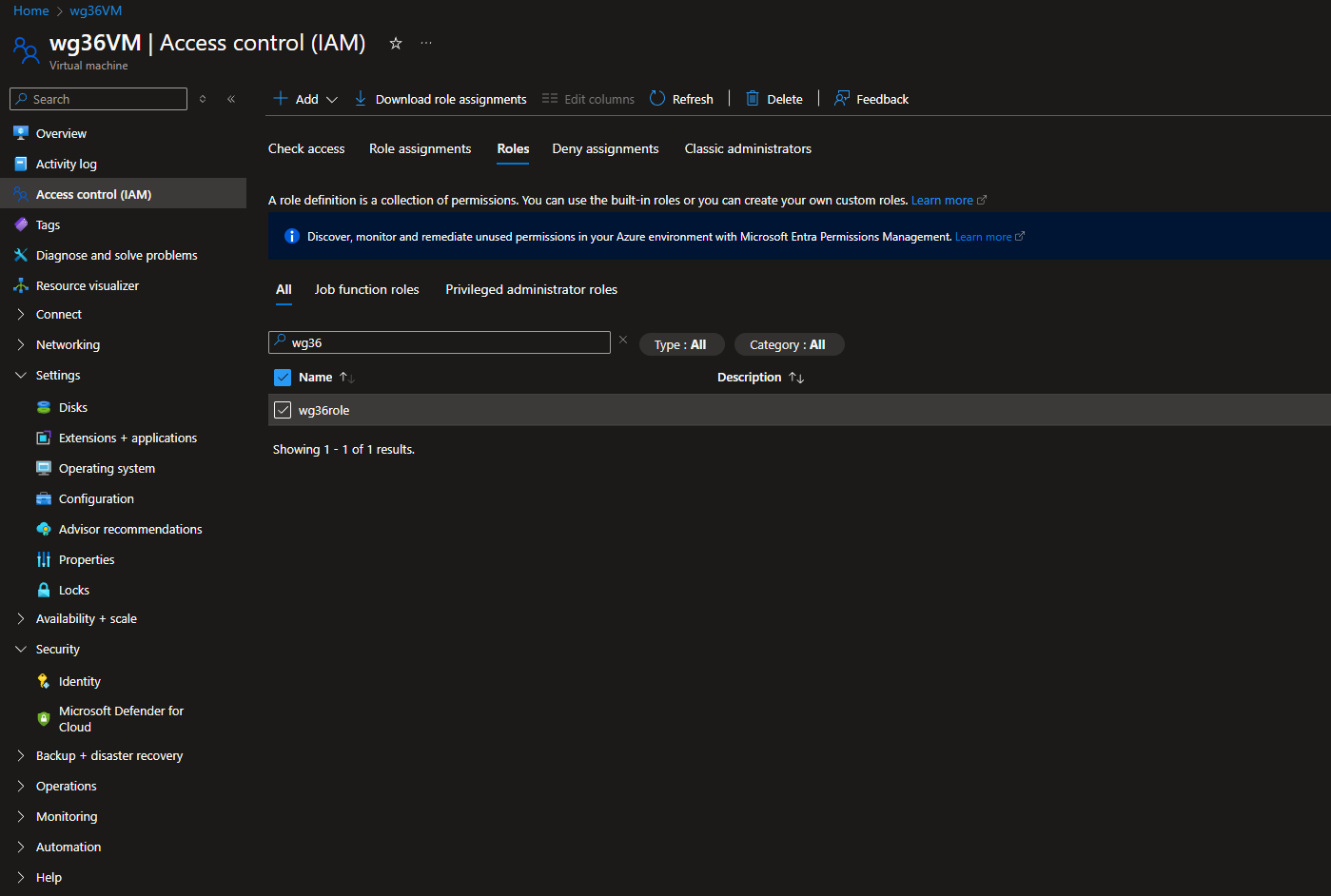Switch to the Role assignments tab

tap(420, 148)
